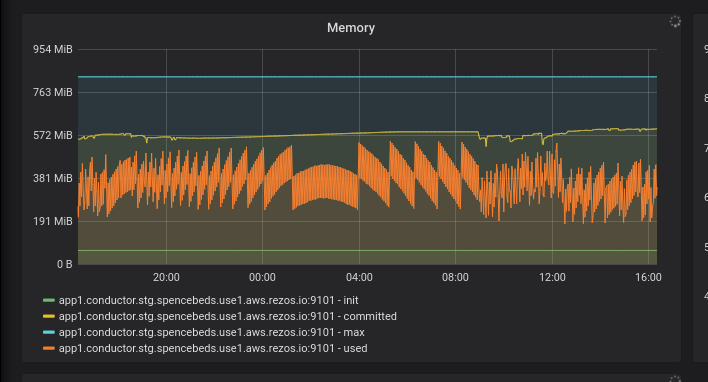Click the 00:00 time axis label

pyautogui.click(x=262, y=277)
